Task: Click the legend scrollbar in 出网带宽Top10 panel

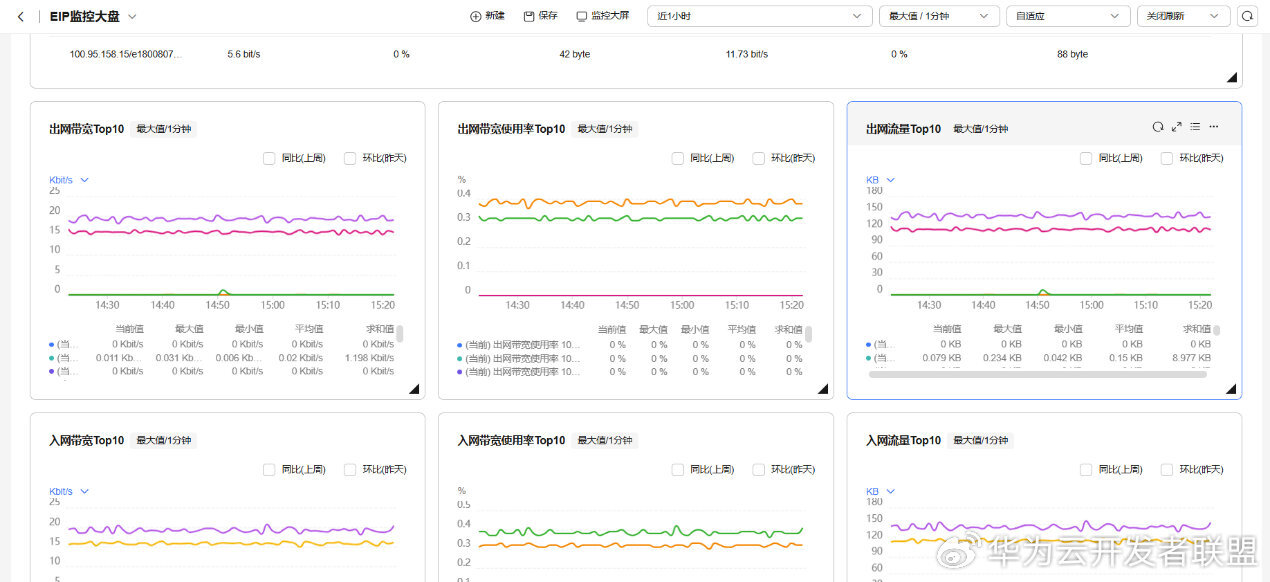Action: (400, 334)
